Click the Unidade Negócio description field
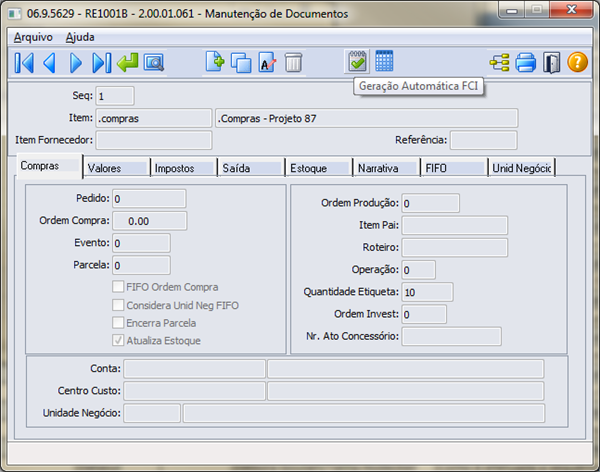Screen dimensions: 600x472 364,413
